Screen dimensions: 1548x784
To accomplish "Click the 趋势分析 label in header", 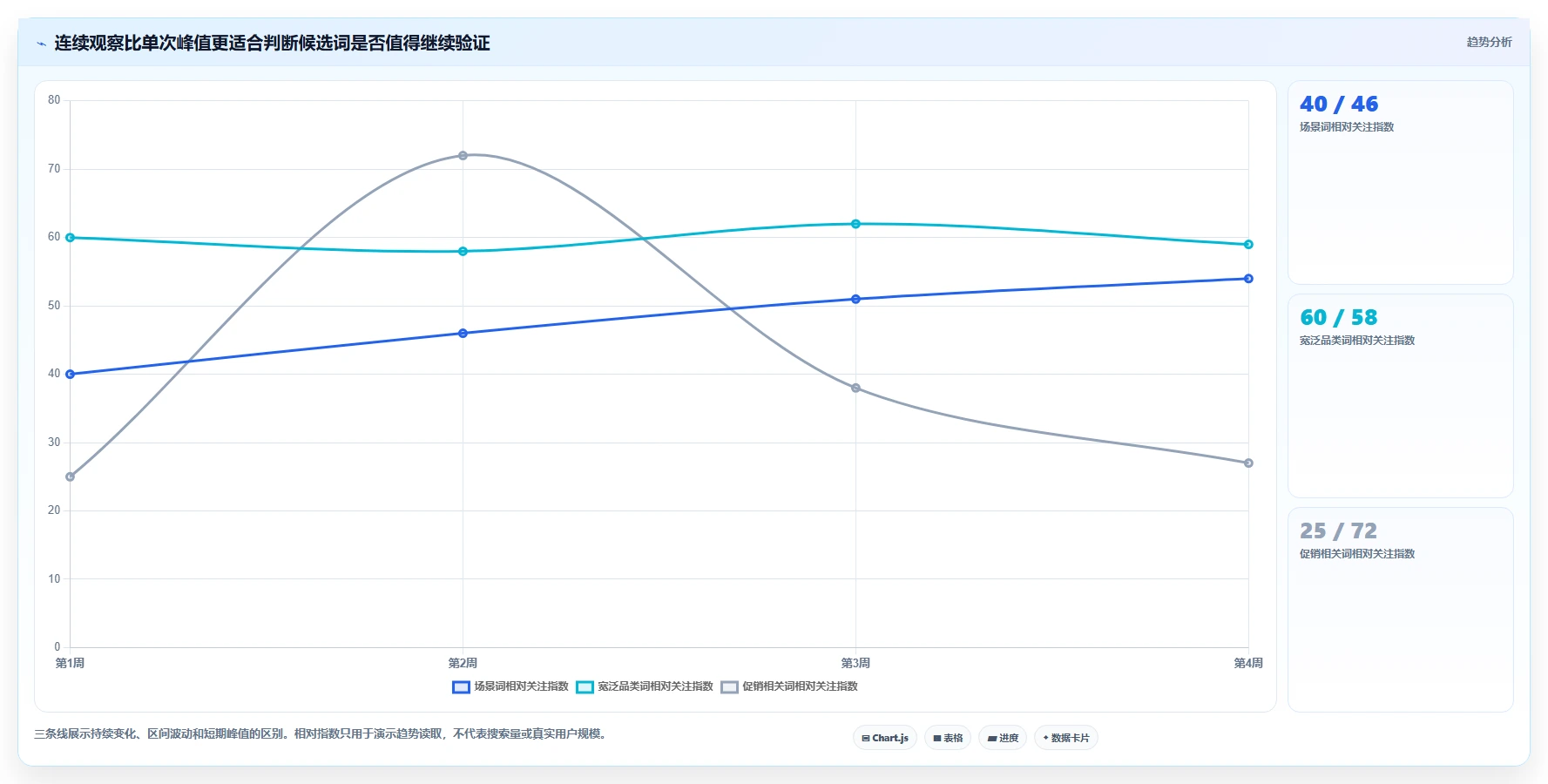I will point(1489,42).
